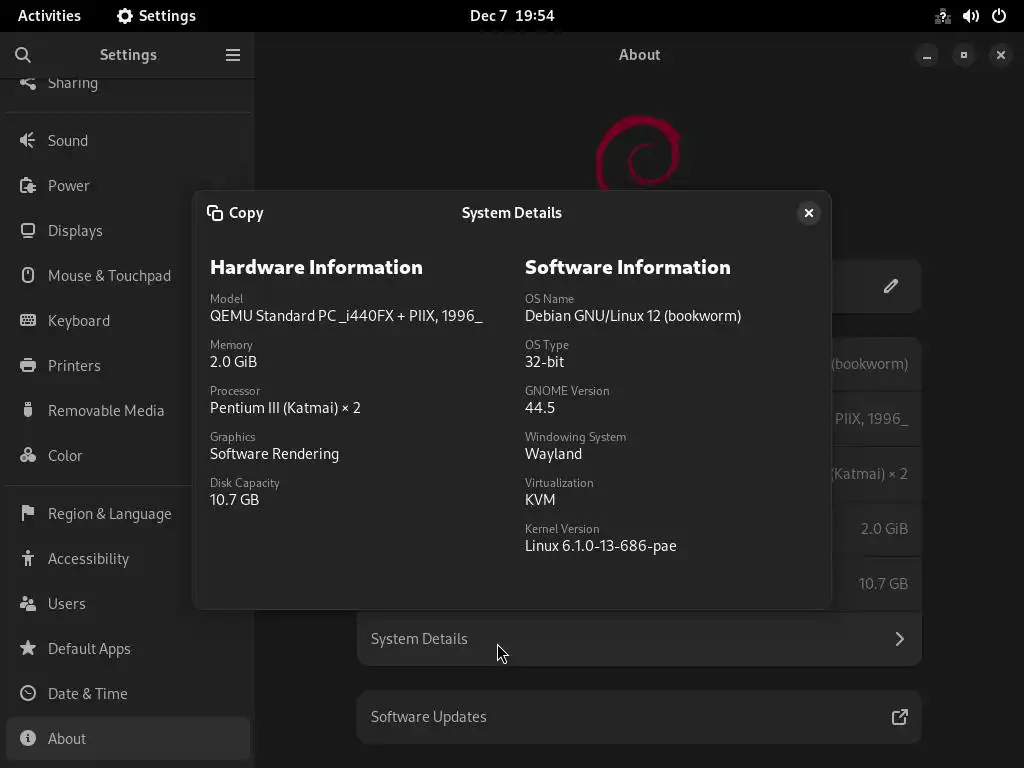Minimize the Settings window
This screenshot has width=1024, height=768.
[x=927, y=56]
